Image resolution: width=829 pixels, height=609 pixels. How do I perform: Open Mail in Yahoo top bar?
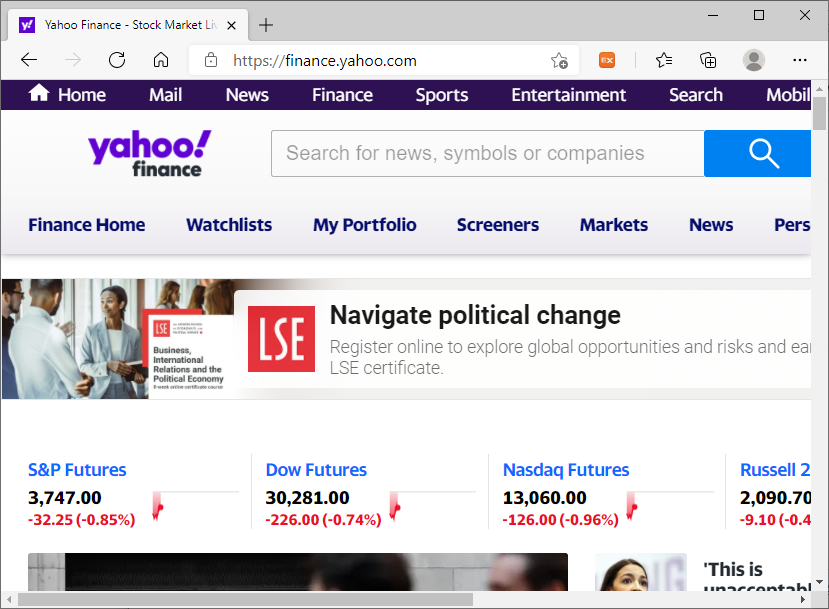165,95
